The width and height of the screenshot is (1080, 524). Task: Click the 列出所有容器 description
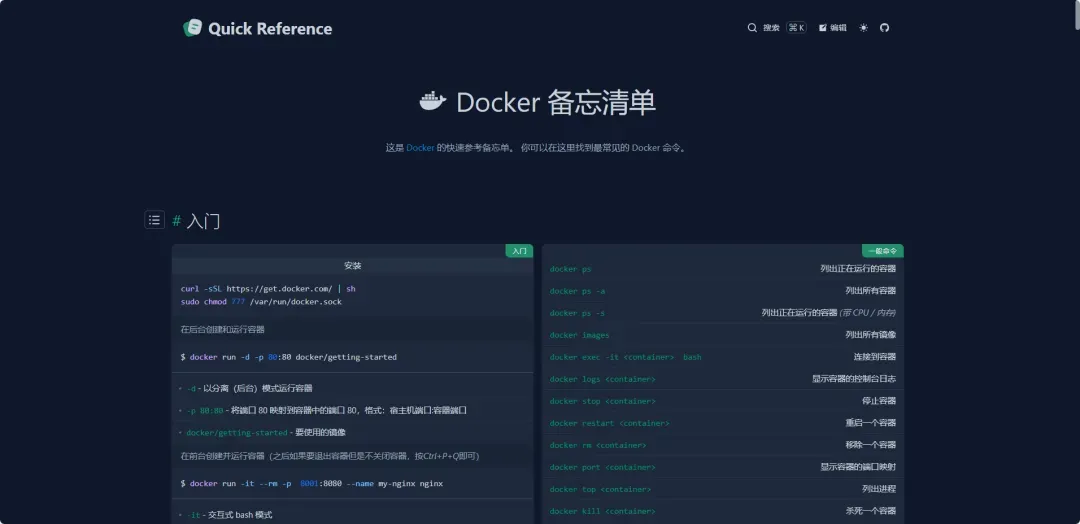(x=871, y=291)
